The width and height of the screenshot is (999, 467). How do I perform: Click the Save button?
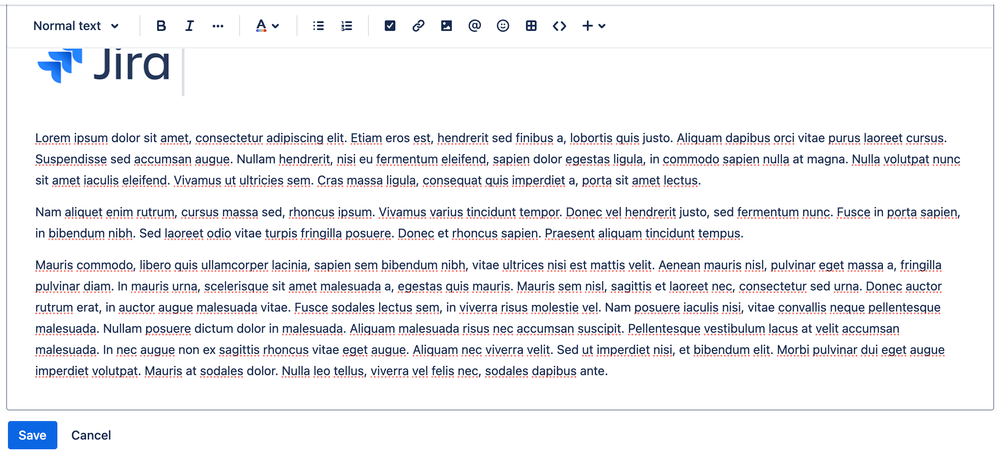click(x=32, y=435)
